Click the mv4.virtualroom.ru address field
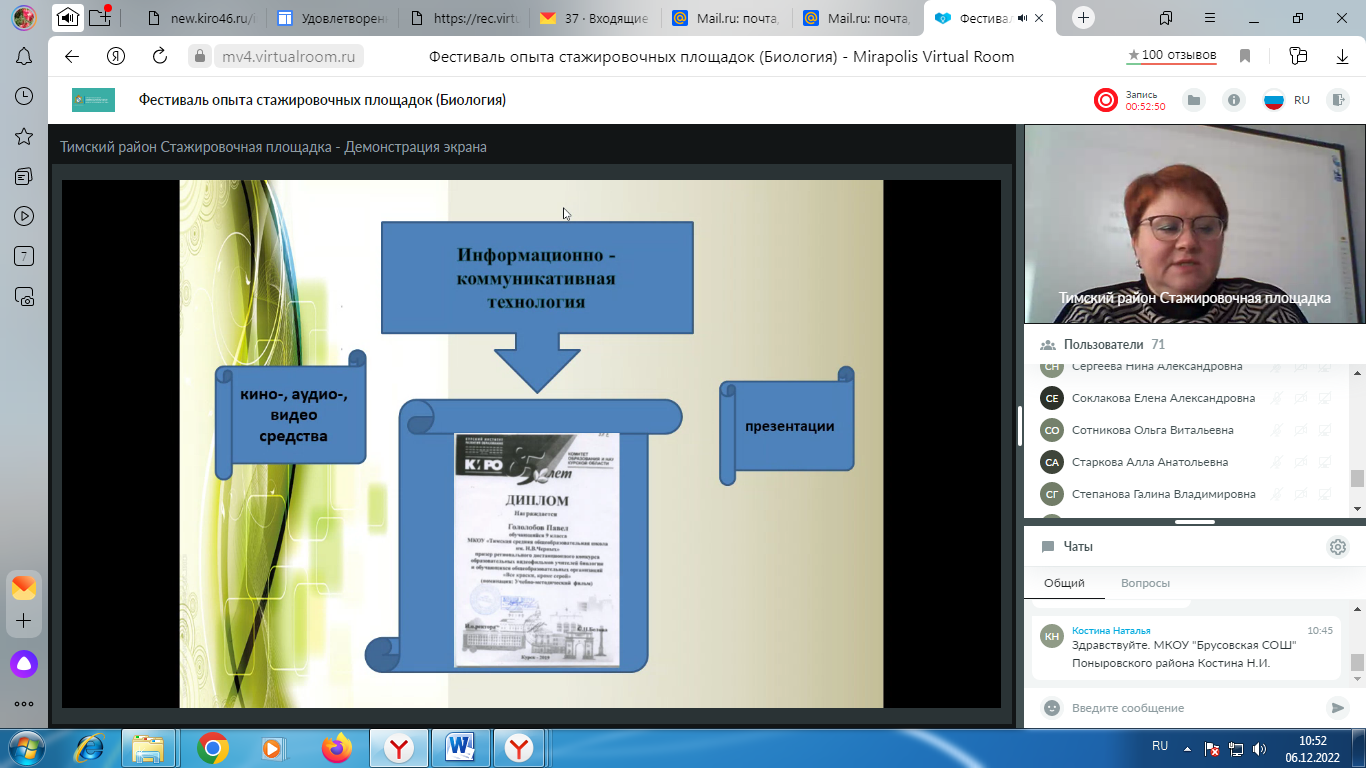Viewport: 1366px width, 768px height. 289,56
